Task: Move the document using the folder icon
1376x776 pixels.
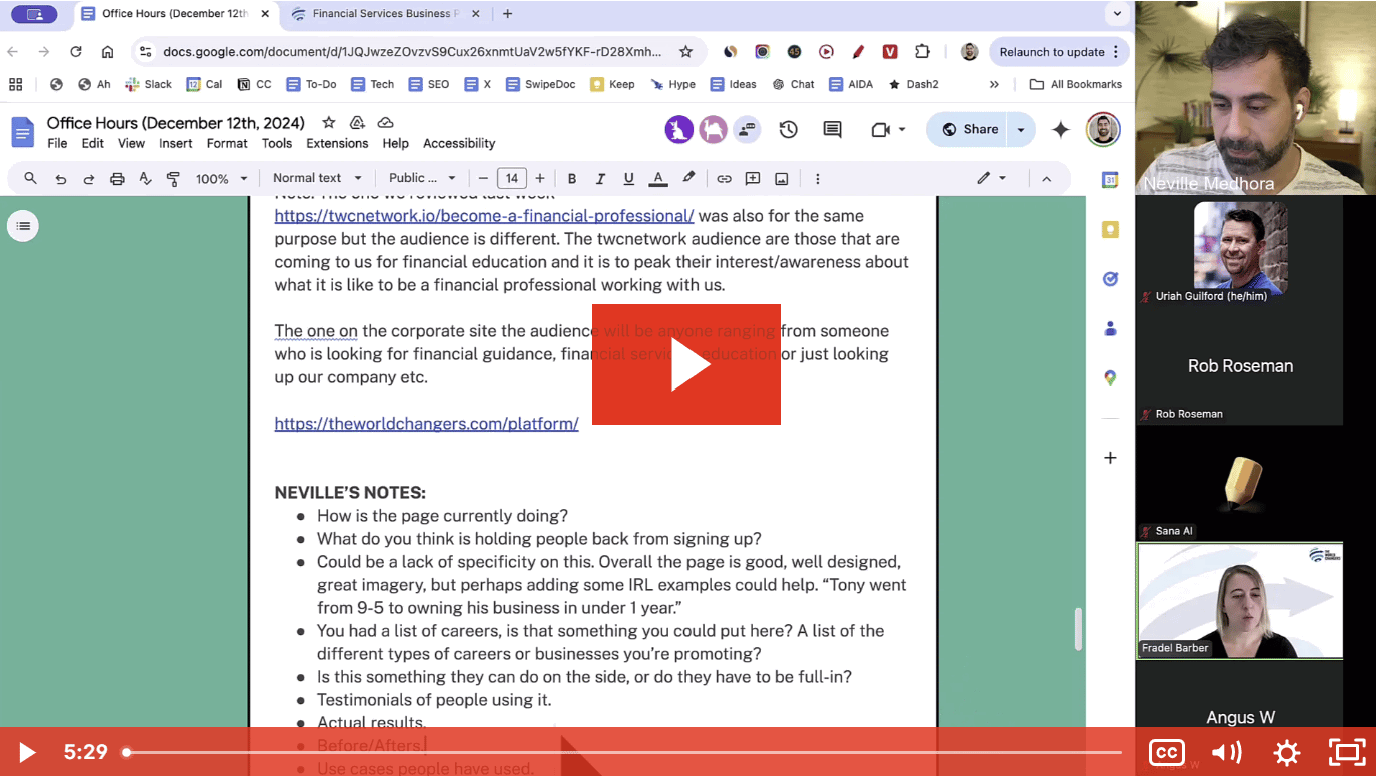Action: (357, 122)
